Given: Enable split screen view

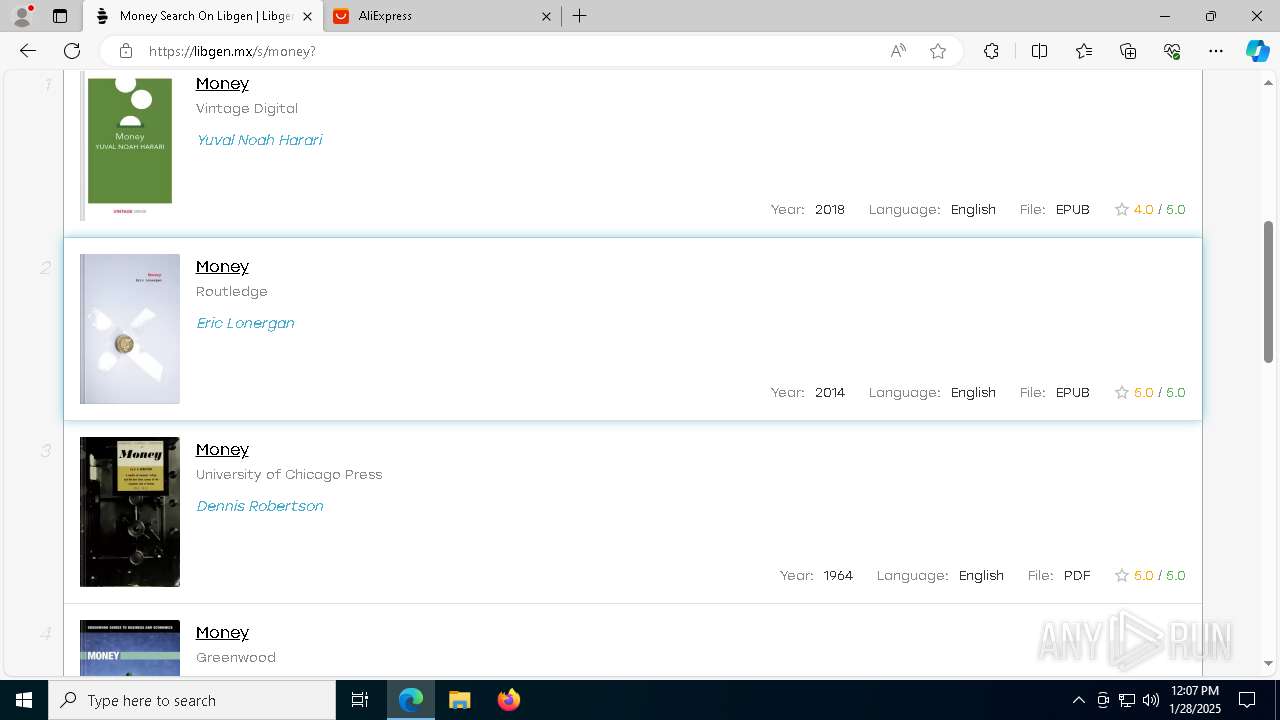Looking at the screenshot, I should 1039,51.
